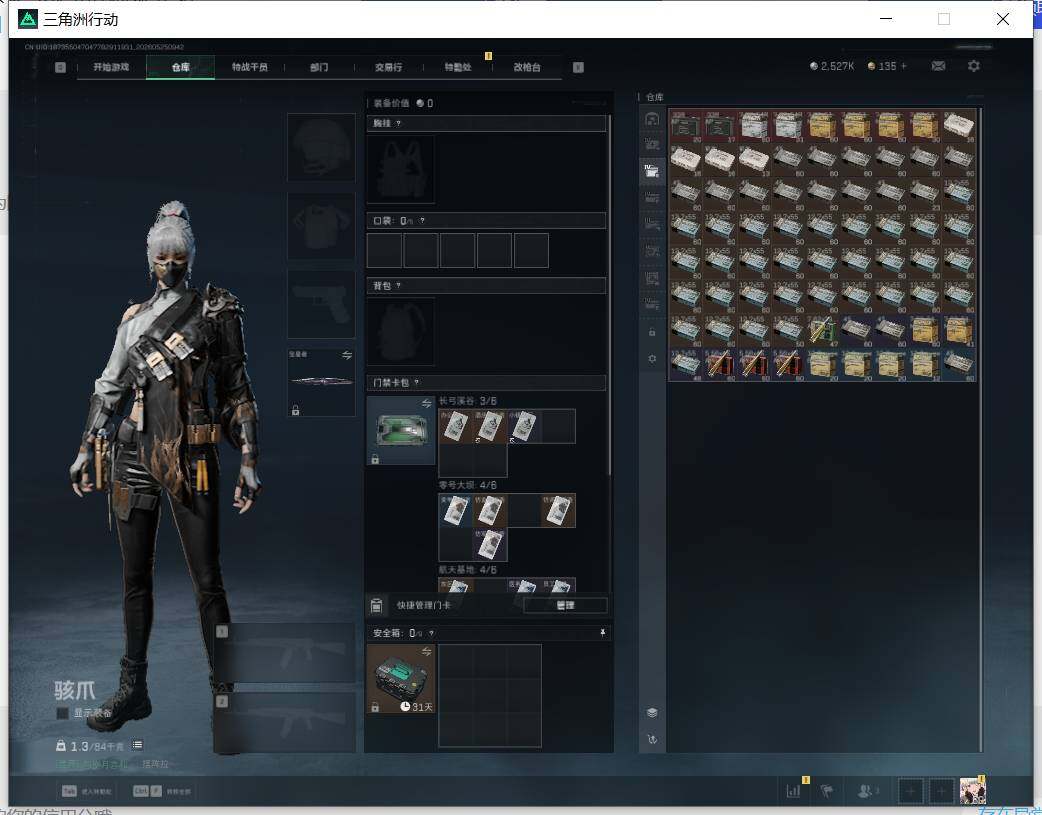Open the main warehouse category icon
The height and width of the screenshot is (815, 1042).
652,119
